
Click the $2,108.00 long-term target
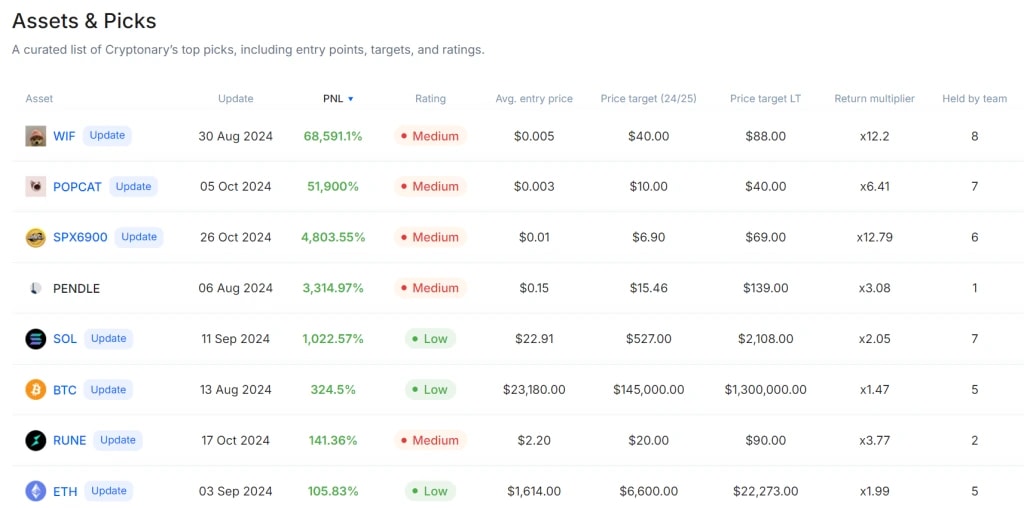click(x=765, y=339)
